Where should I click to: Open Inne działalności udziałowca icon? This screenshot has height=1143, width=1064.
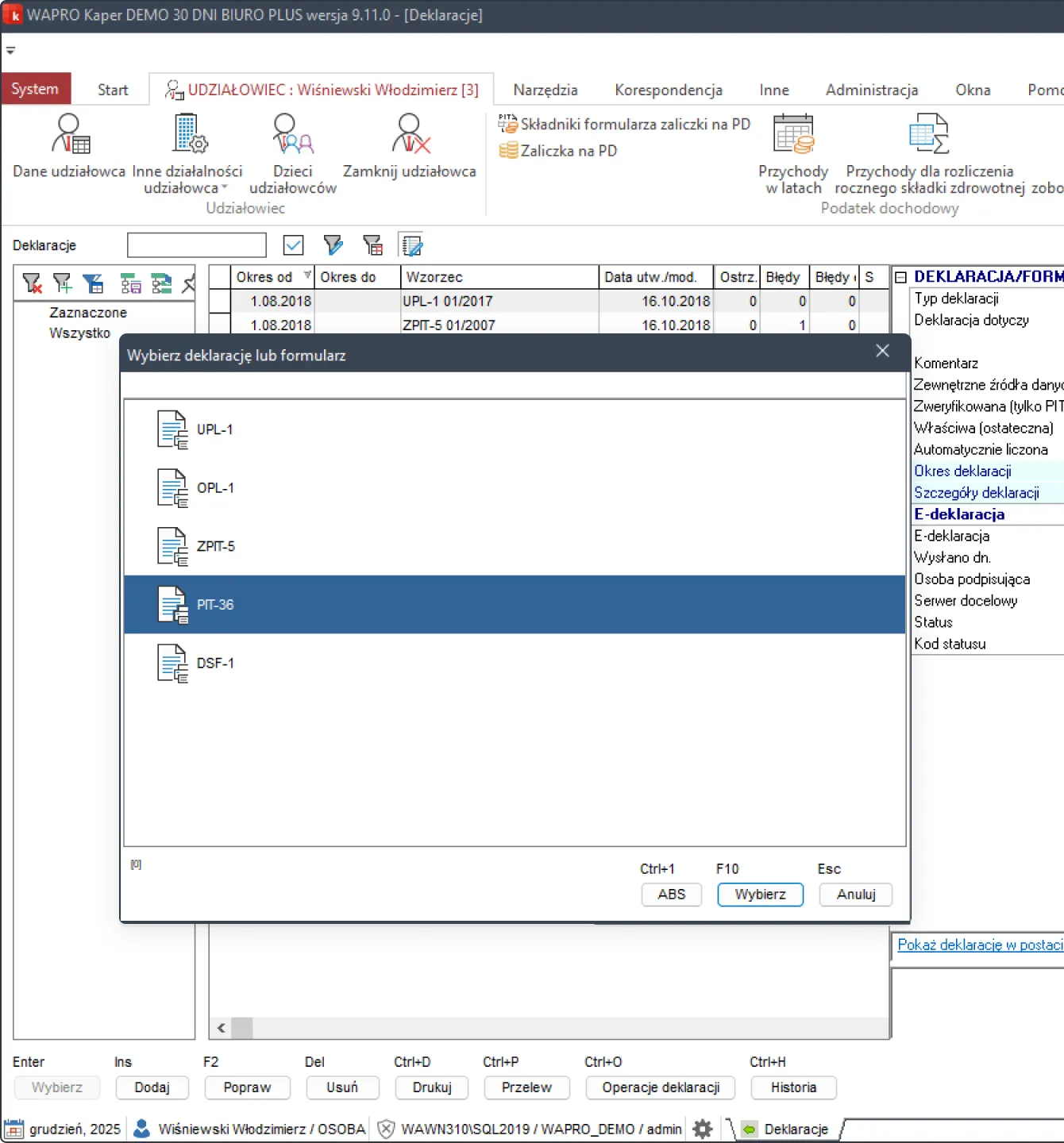click(x=190, y=133)
